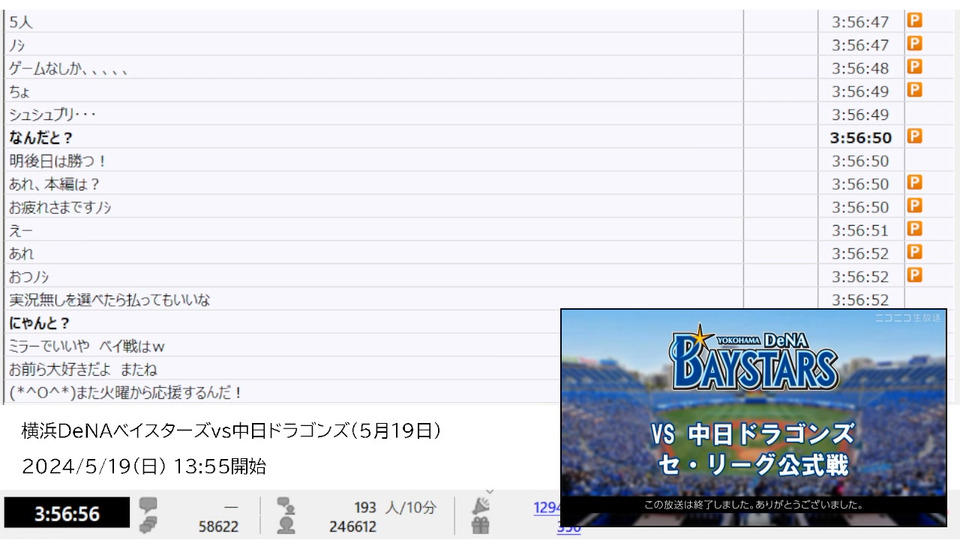
Task: Click the P badge on the えー row
Action: (x=914, y=230)
